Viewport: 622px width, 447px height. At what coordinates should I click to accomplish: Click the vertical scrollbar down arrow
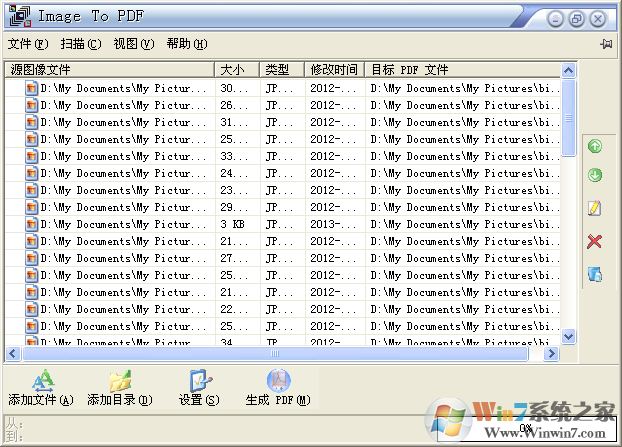(568, 337)
